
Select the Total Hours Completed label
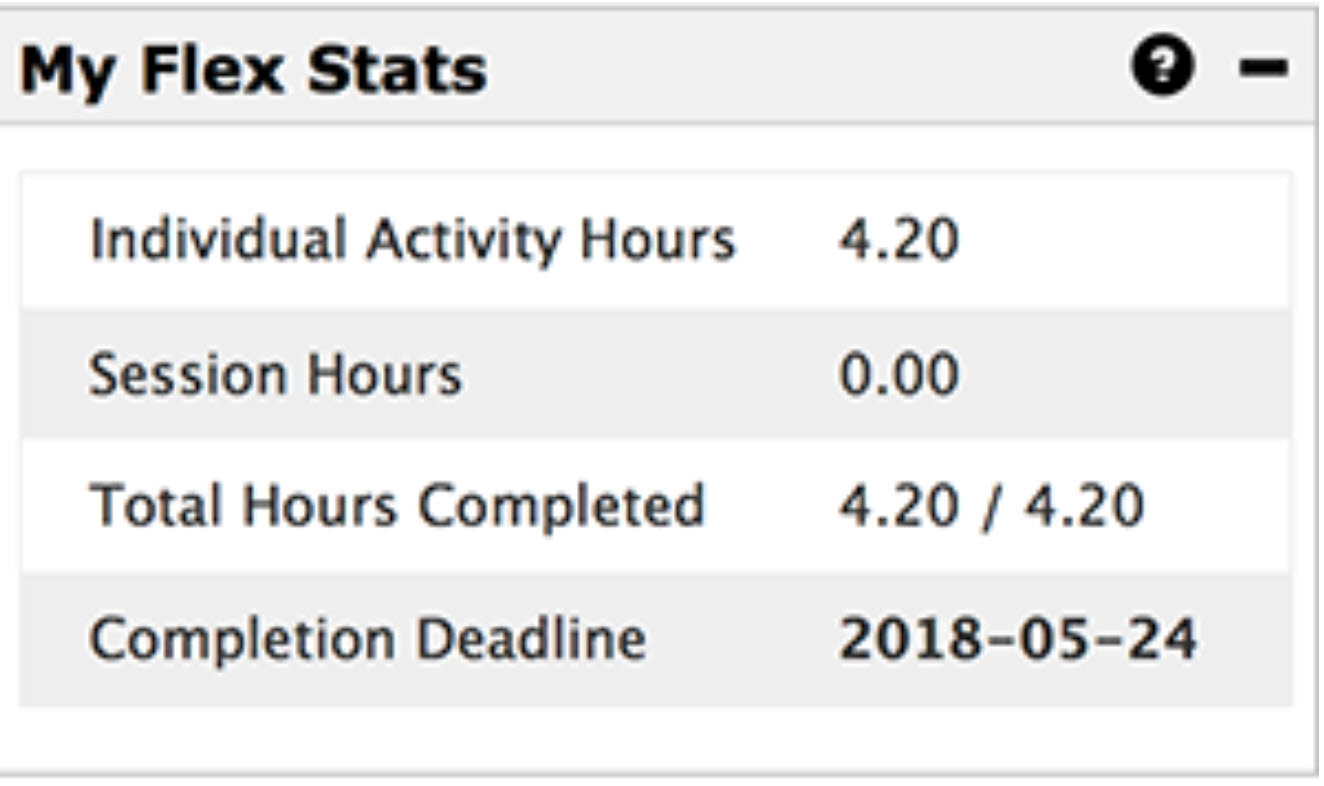pyautogui.click(x=397, y=506)
